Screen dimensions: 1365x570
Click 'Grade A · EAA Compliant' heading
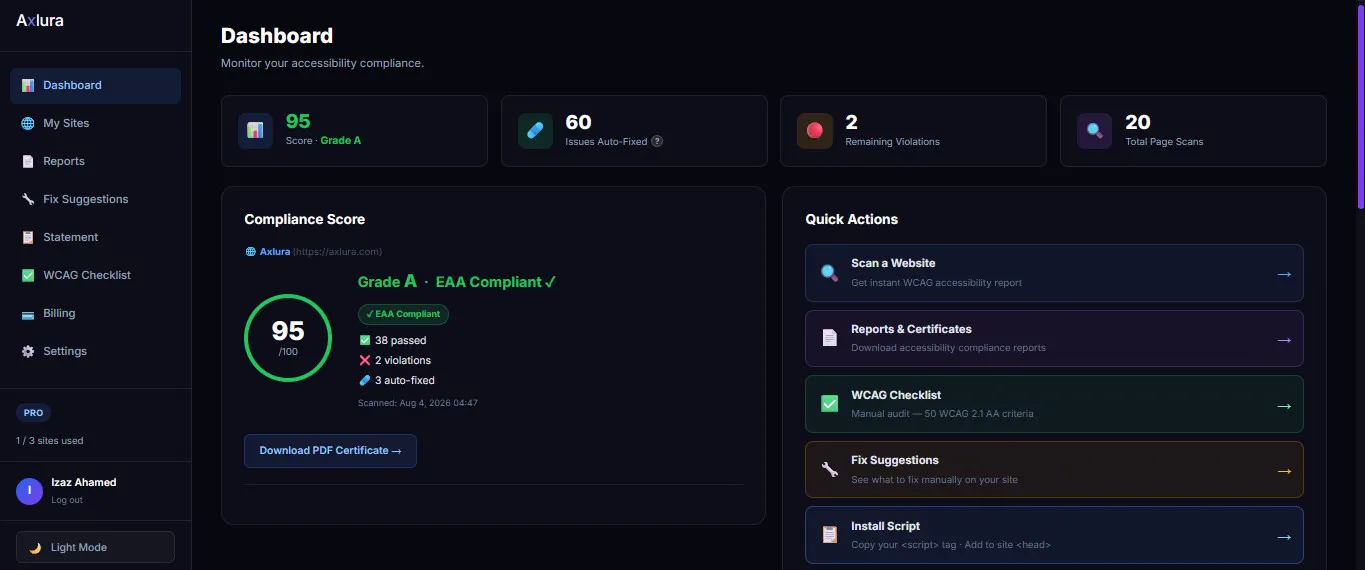tap(457, 282)
